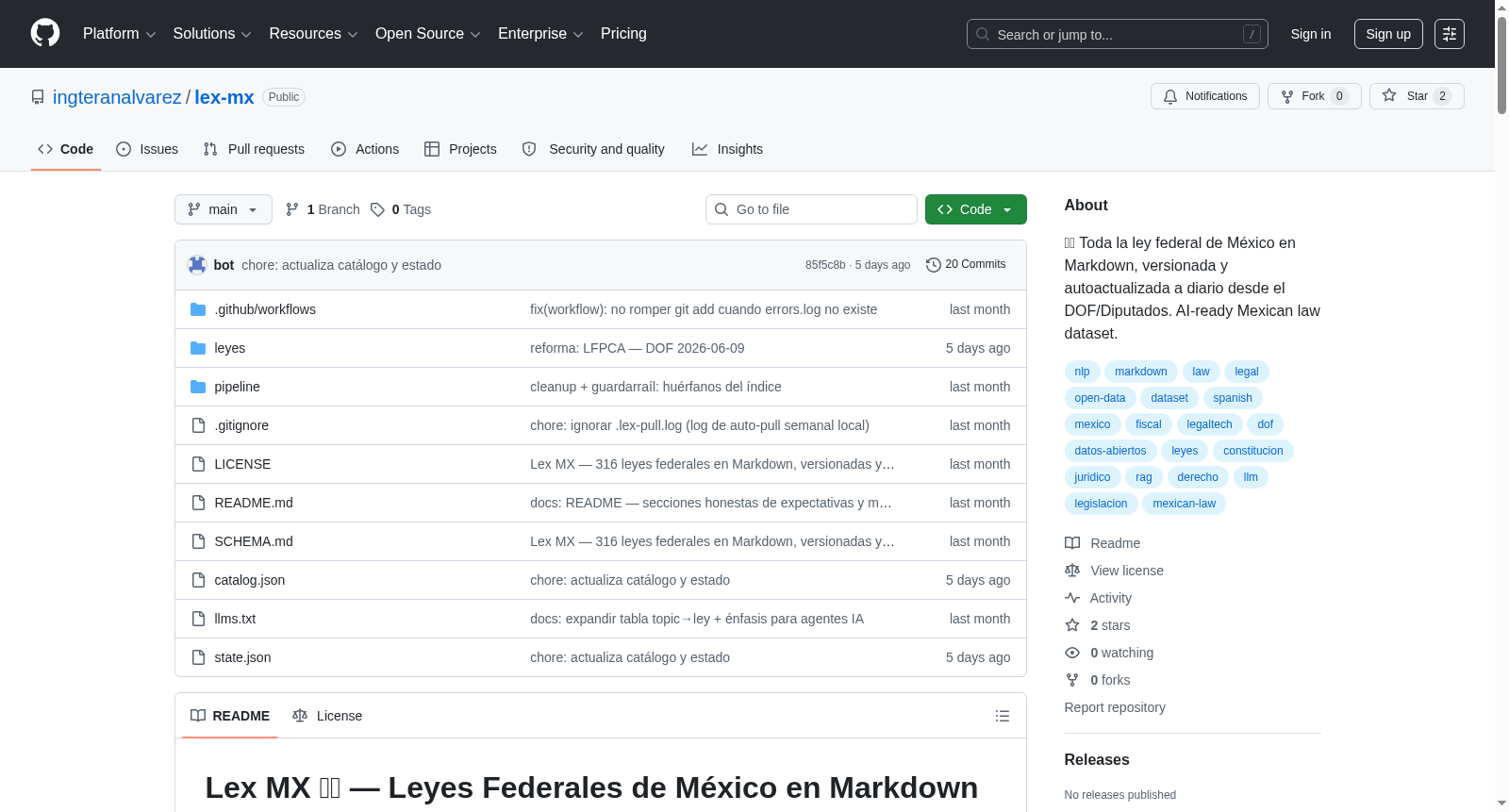This screenshot has width=1509, height=812.
Task: Click the commit history clock icon
Action: (x=934, y=265)
